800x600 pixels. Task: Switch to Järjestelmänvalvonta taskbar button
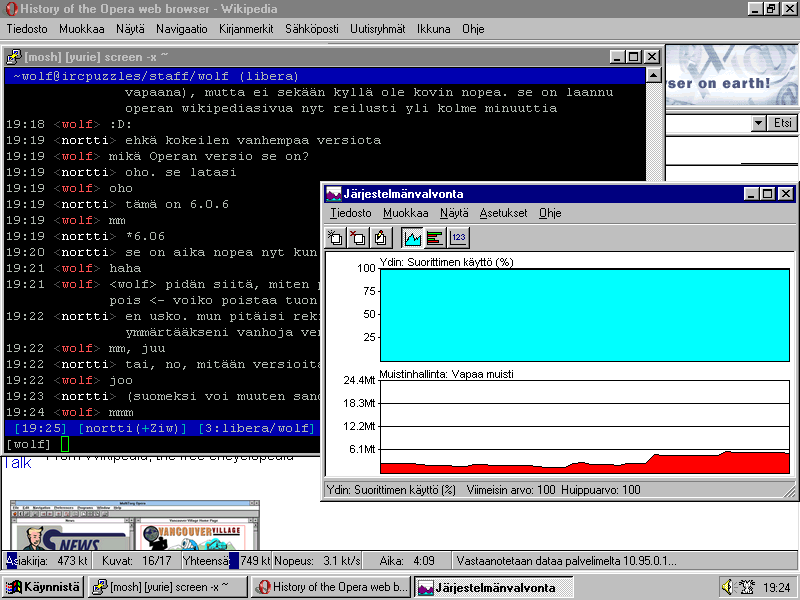click(493, 587)
